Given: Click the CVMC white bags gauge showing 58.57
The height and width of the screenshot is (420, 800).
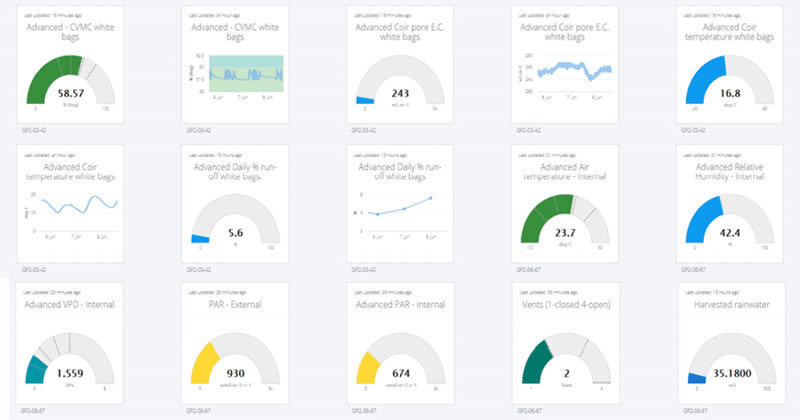Looking at the screenshot, I should [x=69, y=80].
